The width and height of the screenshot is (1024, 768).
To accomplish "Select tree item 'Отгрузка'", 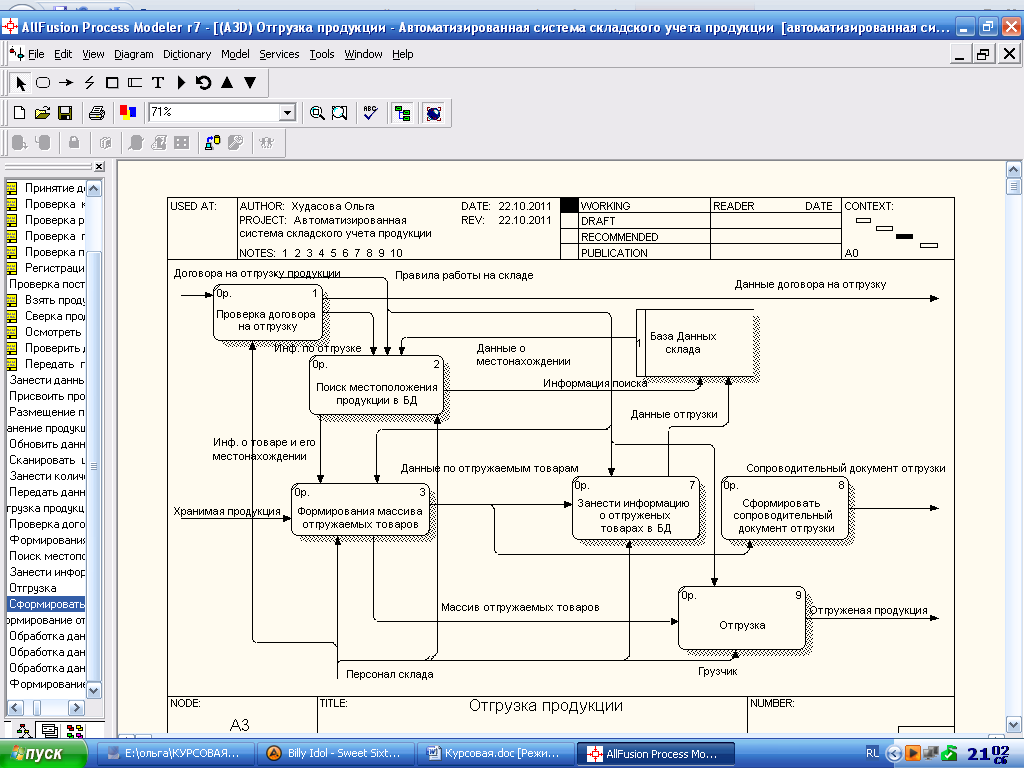I will (33, 588).
